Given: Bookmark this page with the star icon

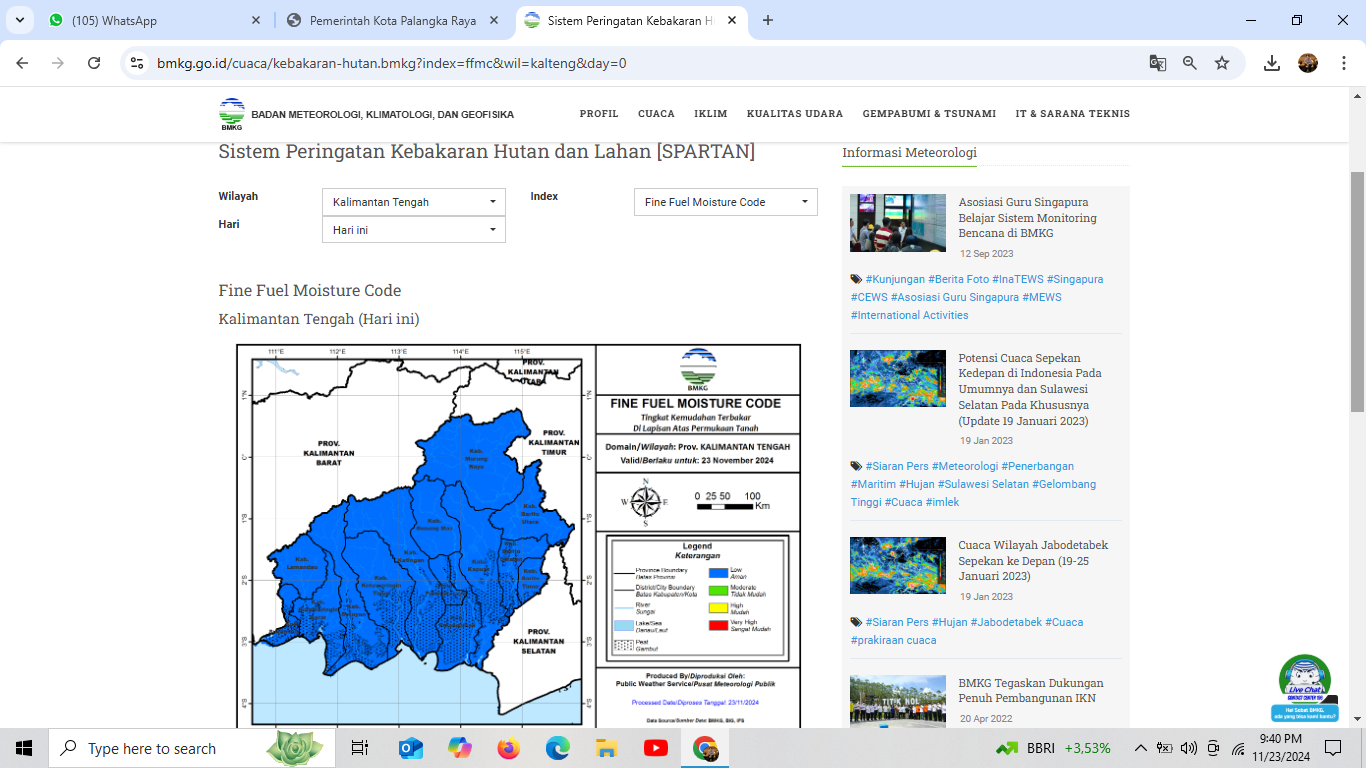Looking at the screenshot, I should [x=1222, y=62].
